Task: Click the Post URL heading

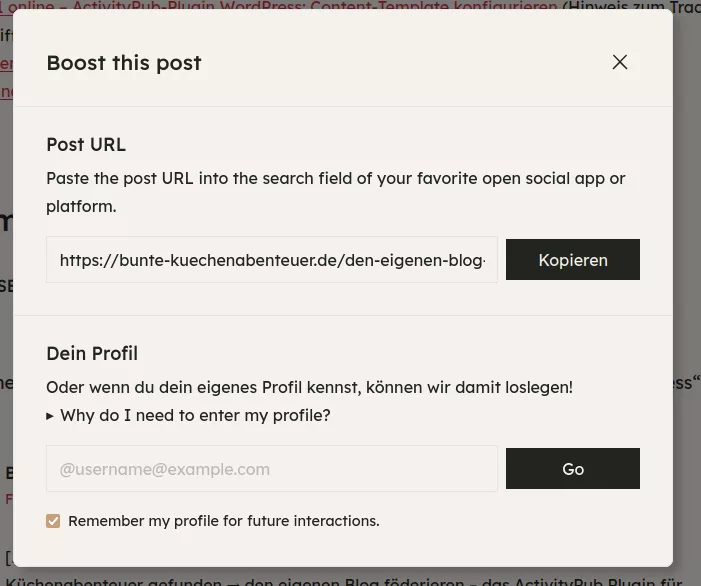Action: (x=86, y=144)
